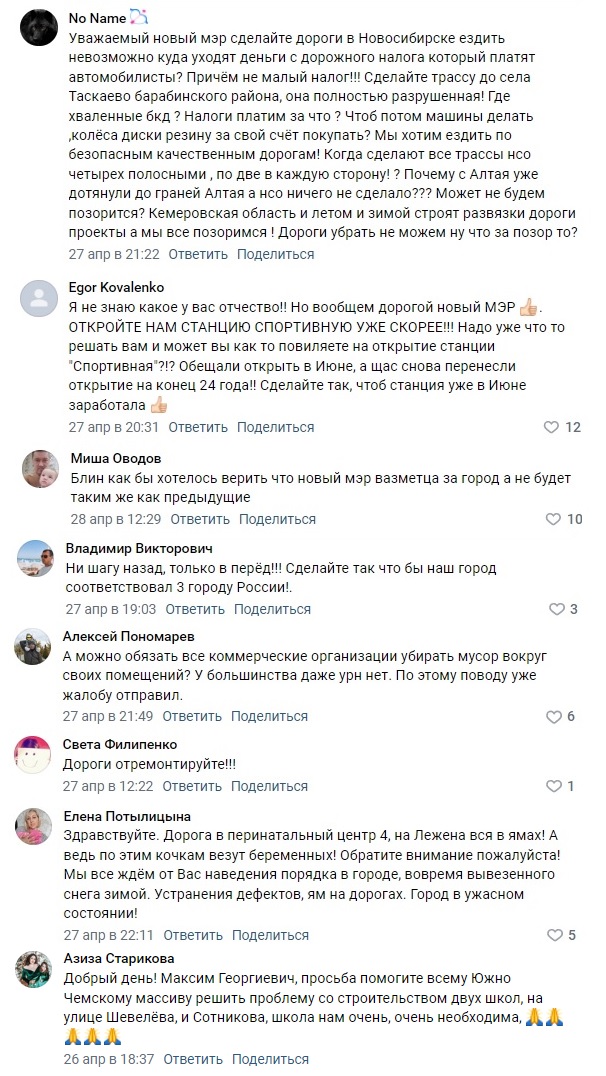Open the Елена Потылицына profile name link

click(127, 816)
